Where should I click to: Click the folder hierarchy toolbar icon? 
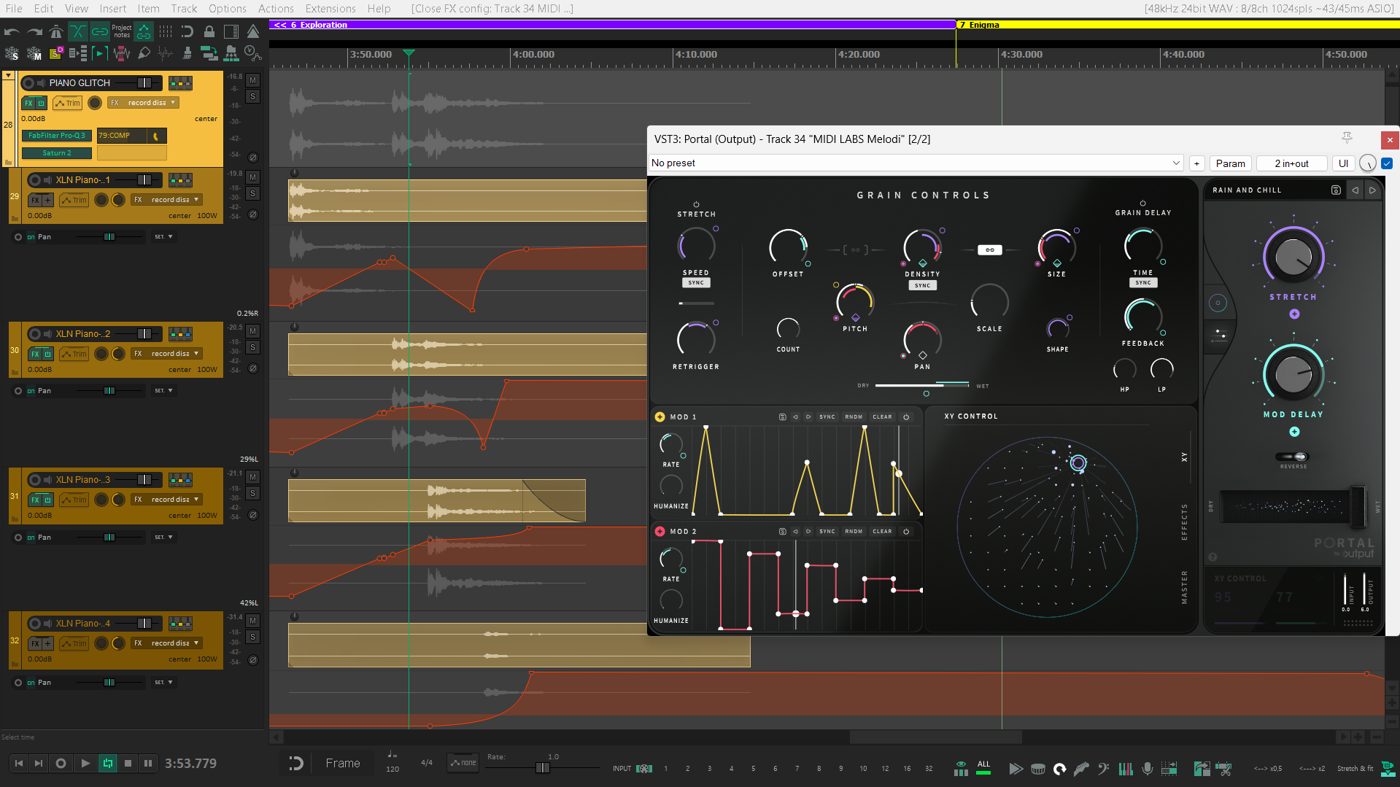231,54
